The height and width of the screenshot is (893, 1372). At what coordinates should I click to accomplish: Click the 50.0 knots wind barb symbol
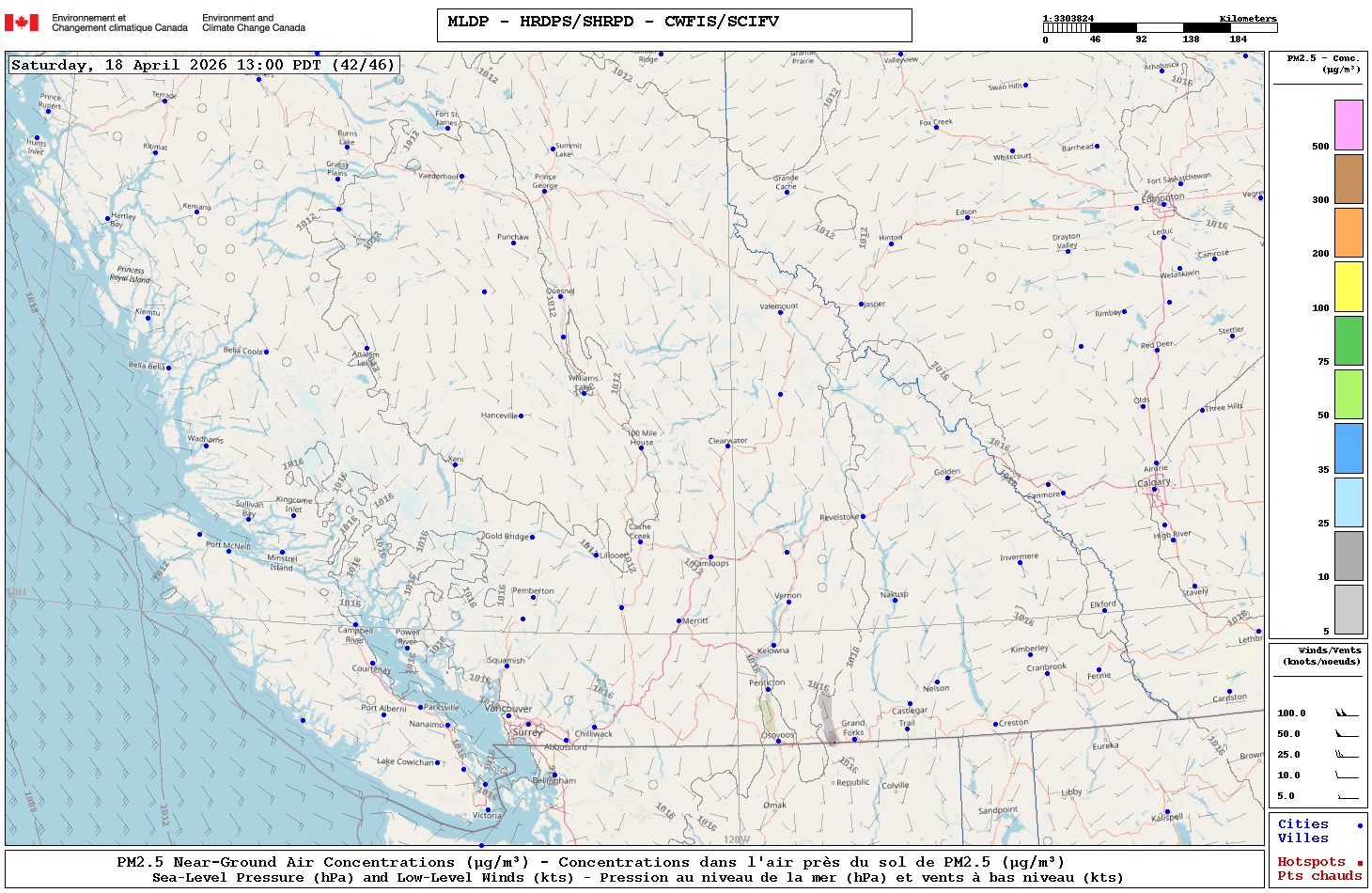coord(1347,734)
